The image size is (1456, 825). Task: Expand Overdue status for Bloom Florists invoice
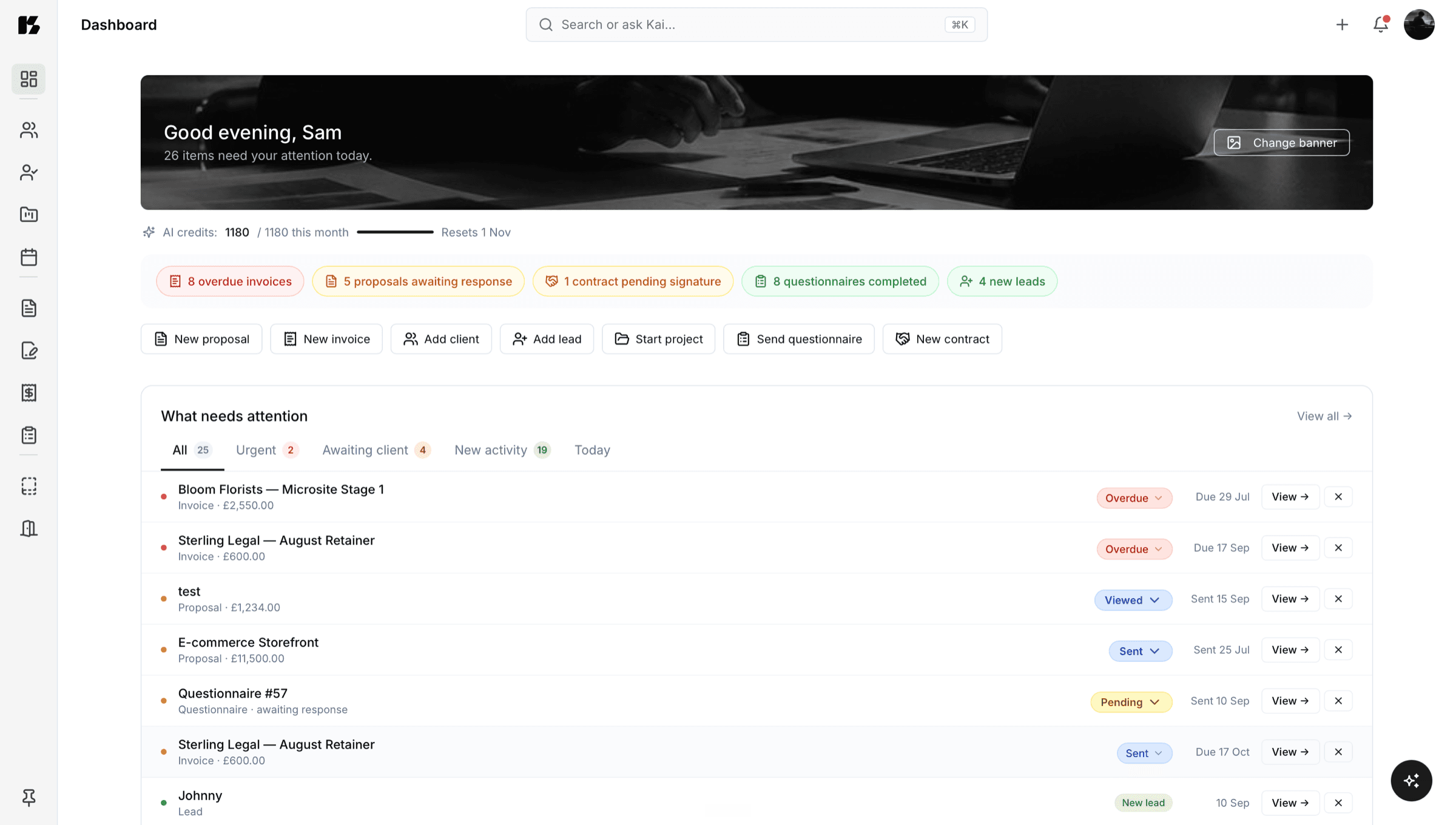[1134, 497]
